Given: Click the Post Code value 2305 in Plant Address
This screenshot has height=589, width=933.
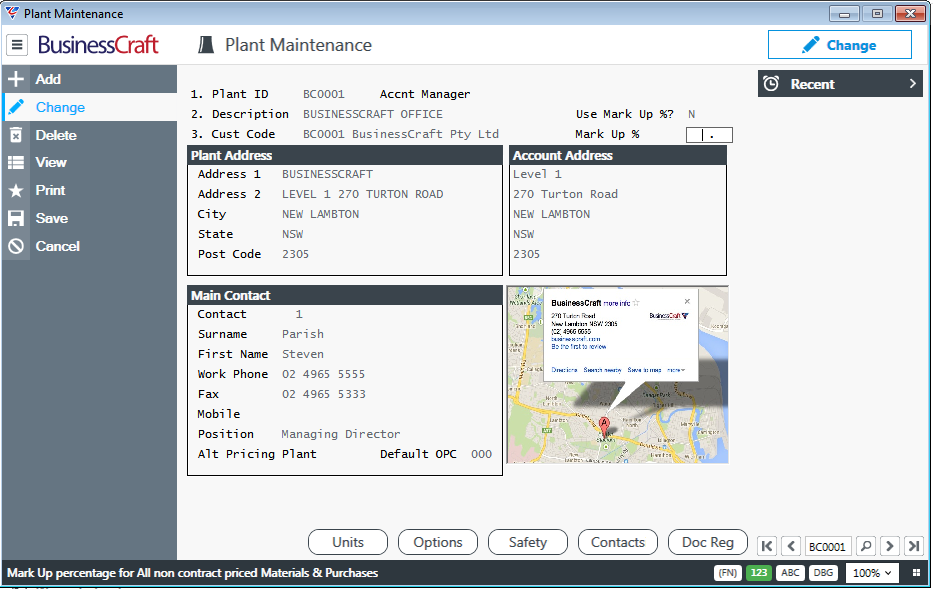Looking at the screenshot, I should (x=296, y=255).
